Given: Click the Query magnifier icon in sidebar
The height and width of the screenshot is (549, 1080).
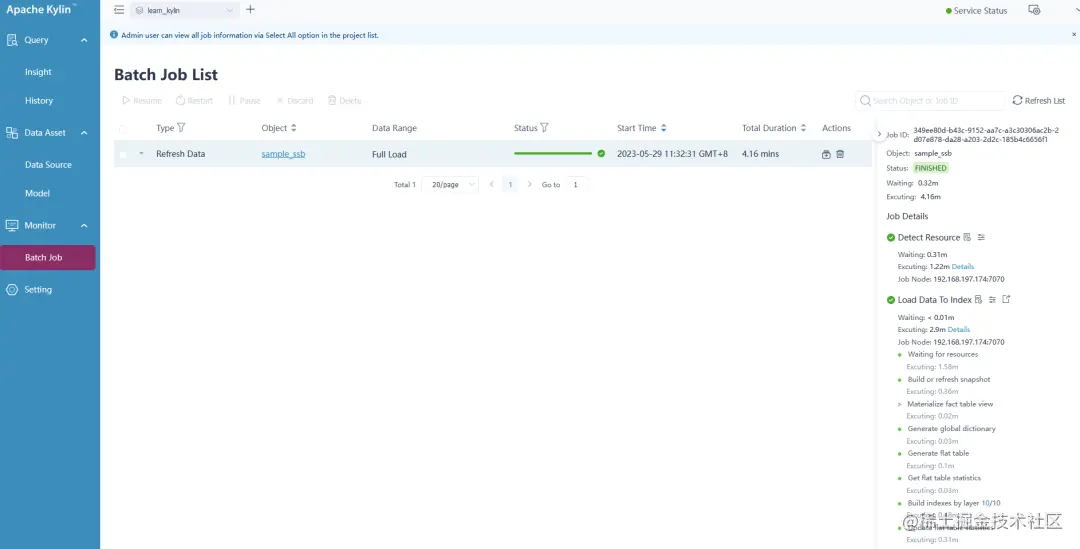Looking at the screenshot, I should pos(12,40).
